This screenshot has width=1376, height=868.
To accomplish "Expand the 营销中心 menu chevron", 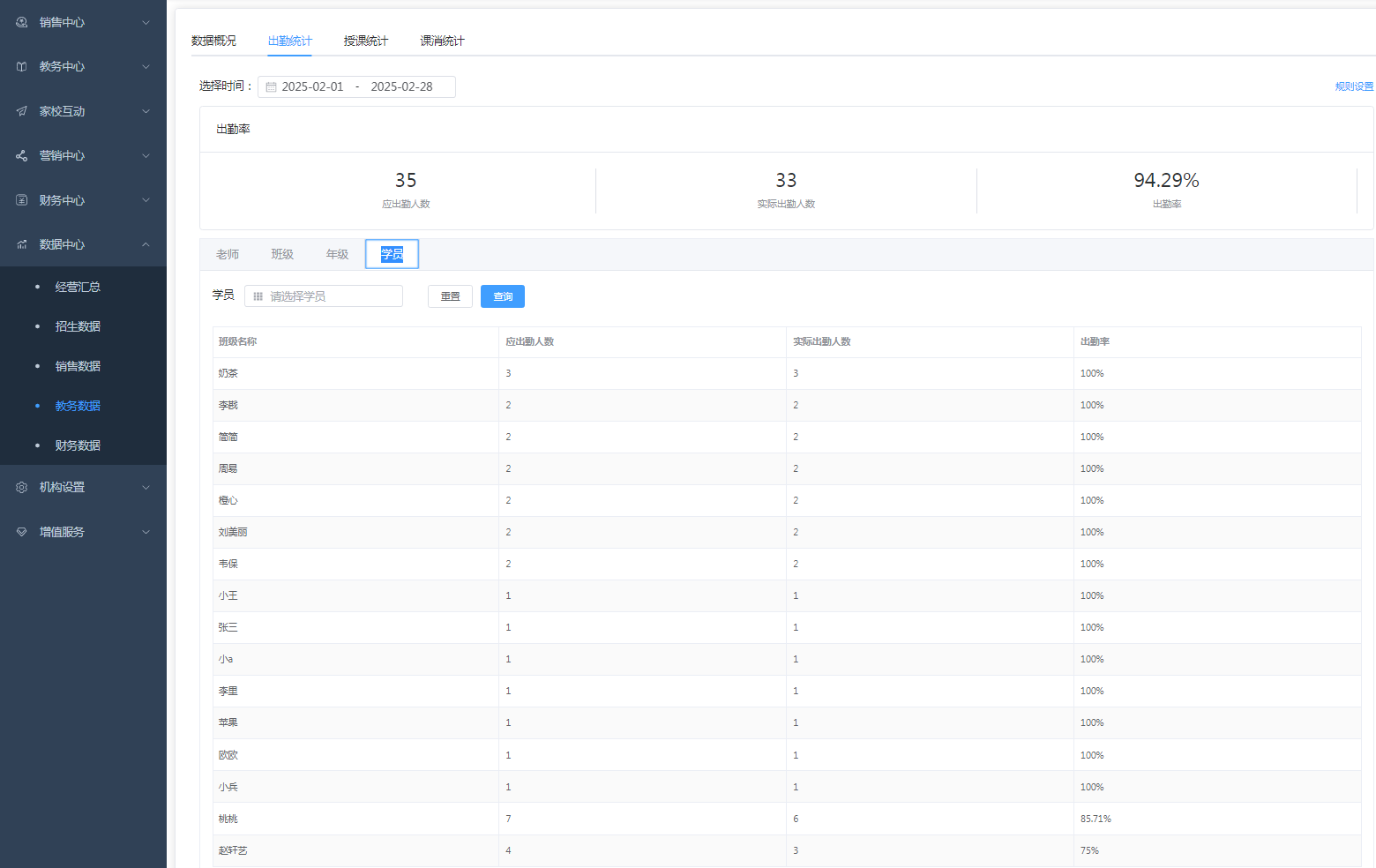I will pyautogui.click(x=146, y=155).
